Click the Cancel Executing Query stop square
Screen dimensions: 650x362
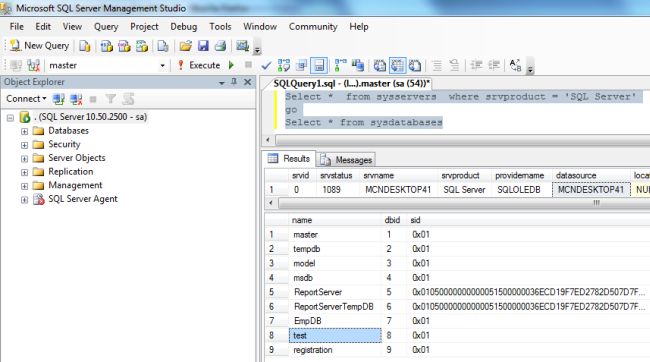pos(248,65)
